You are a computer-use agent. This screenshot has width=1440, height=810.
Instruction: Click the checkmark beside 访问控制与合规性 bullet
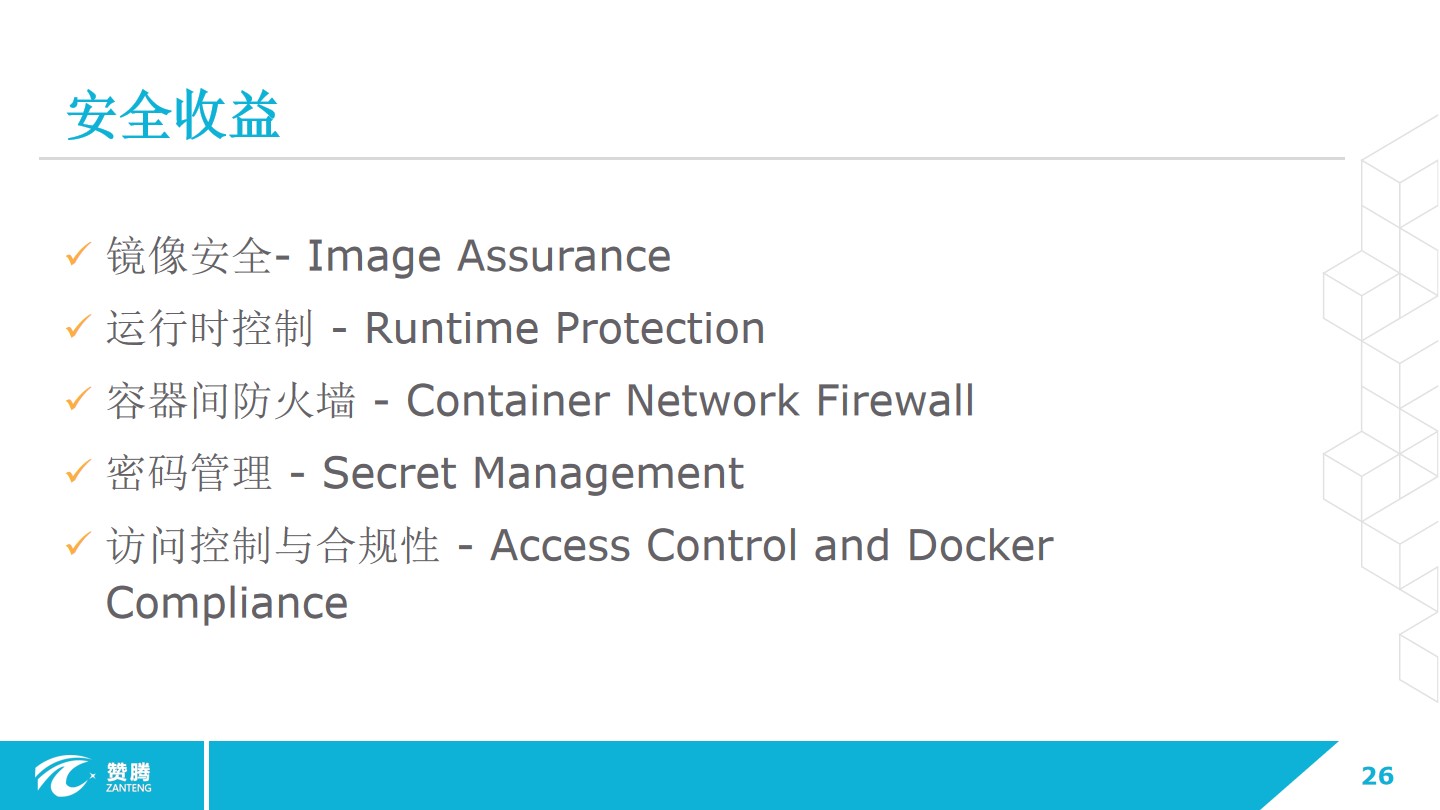[78, 545]
